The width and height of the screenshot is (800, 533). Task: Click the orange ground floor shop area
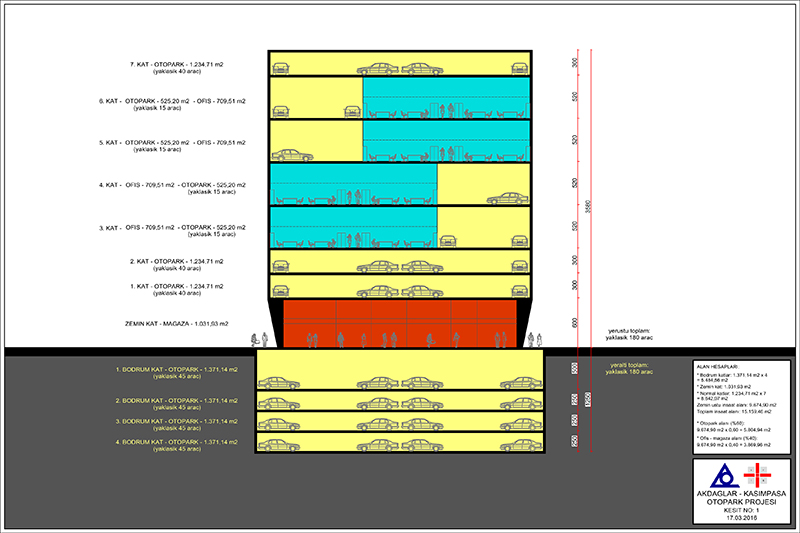coord(400,324)
